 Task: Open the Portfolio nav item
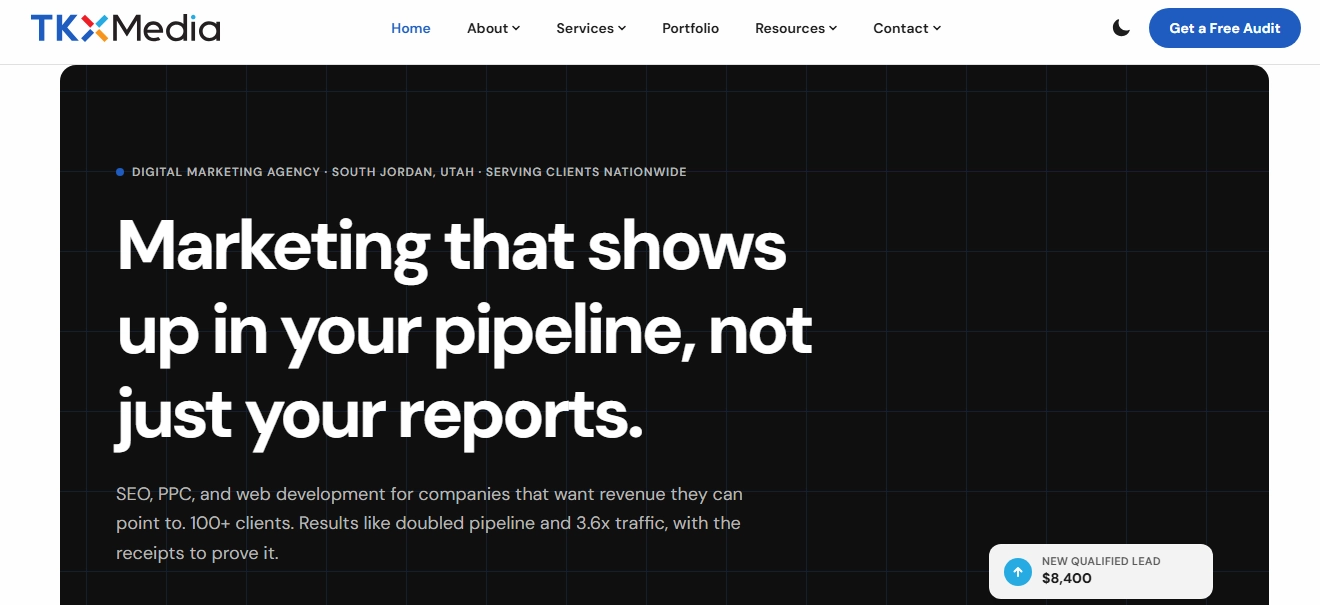(x=690, y=28)
